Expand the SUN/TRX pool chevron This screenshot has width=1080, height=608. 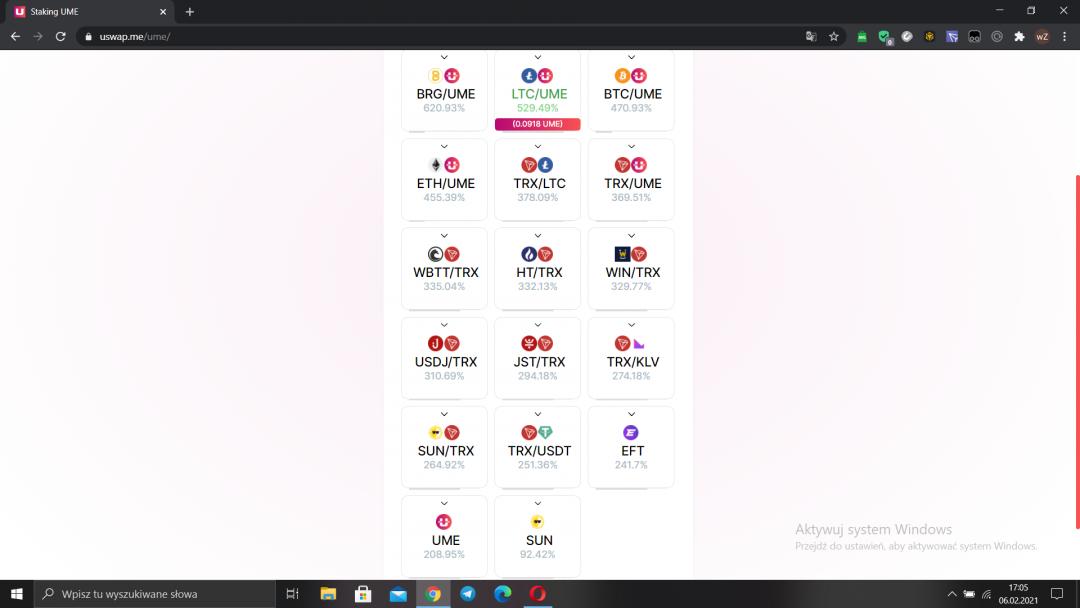[444, 415]
